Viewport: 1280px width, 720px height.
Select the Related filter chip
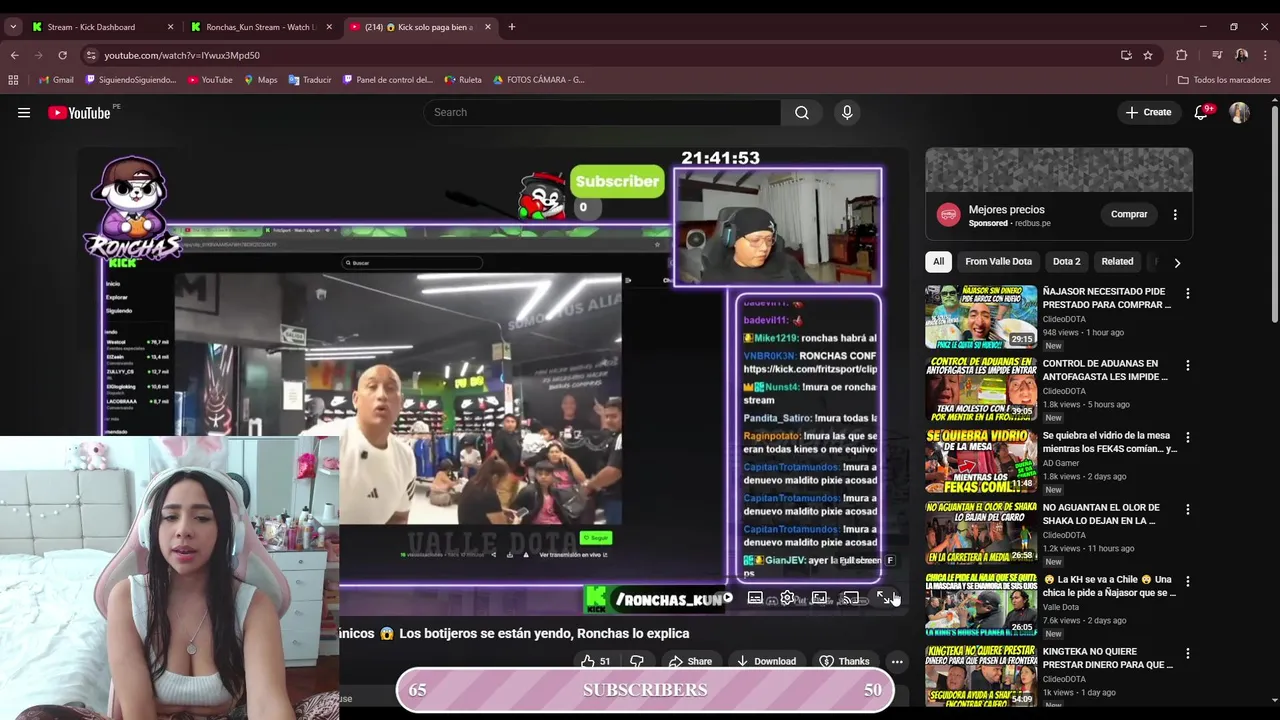click(x=1117, y=262)
